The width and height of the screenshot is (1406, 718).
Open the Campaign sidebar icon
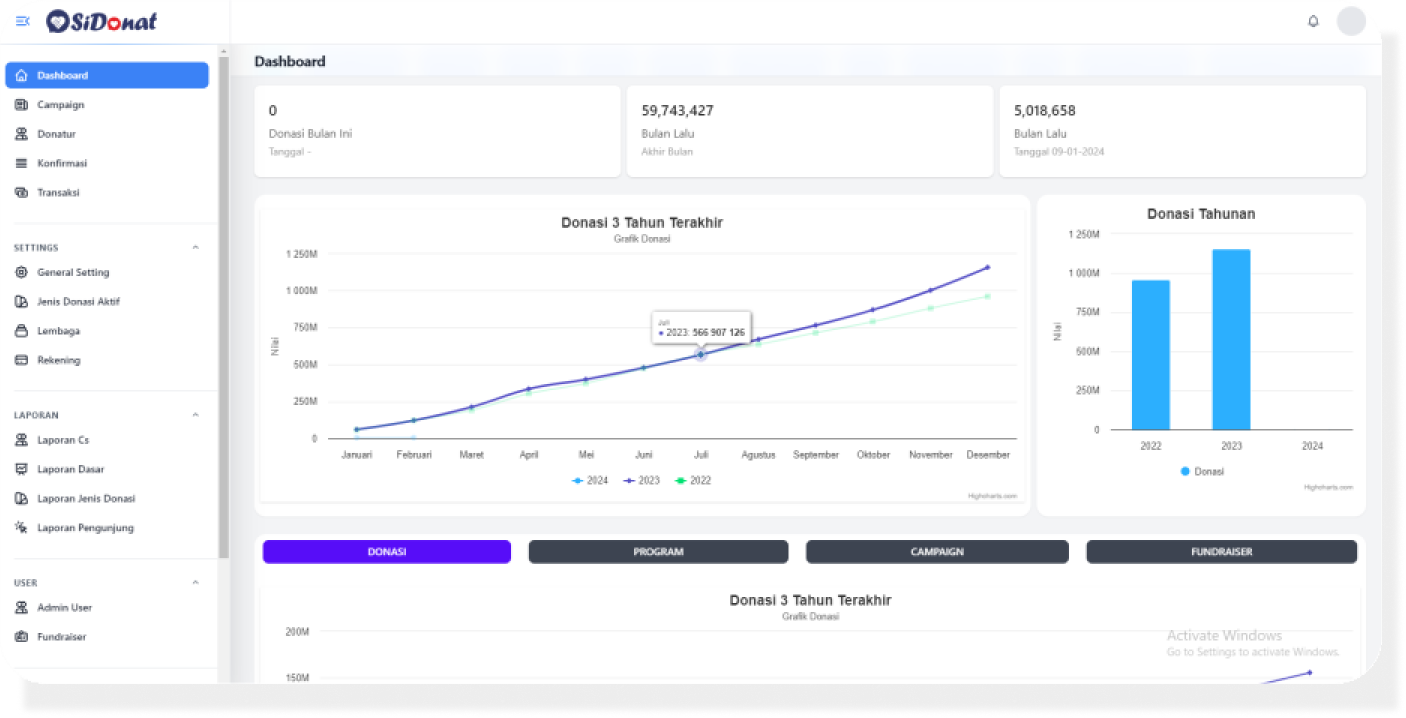pyautogui.click(x=21, y=105)
